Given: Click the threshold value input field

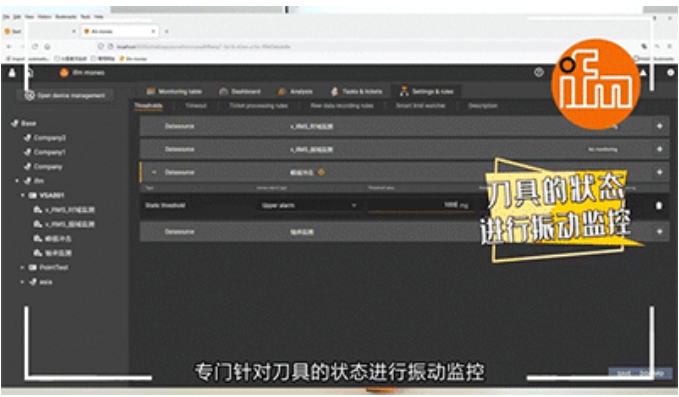Looking at the screenshot, I should (x=419, y=205).
